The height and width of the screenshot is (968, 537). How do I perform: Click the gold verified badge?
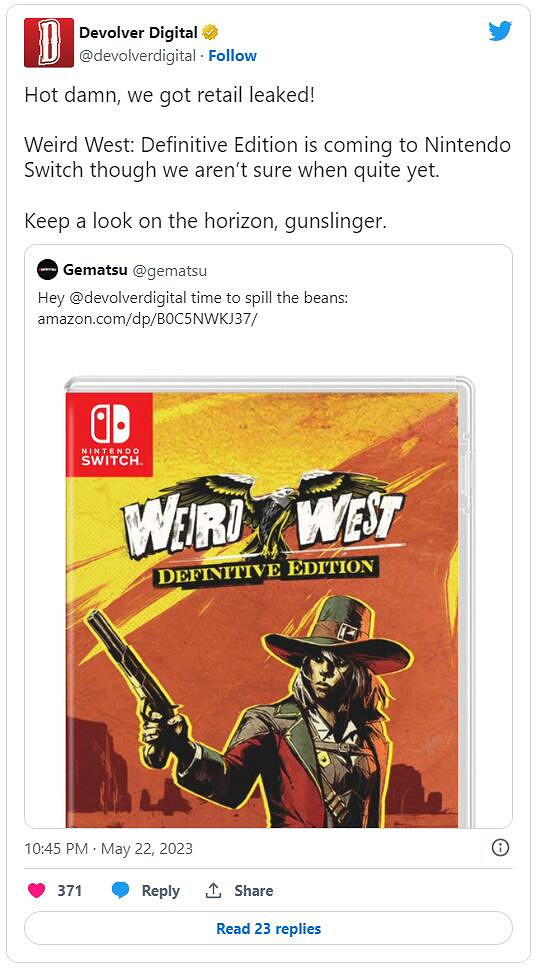(x=211, y=33)
